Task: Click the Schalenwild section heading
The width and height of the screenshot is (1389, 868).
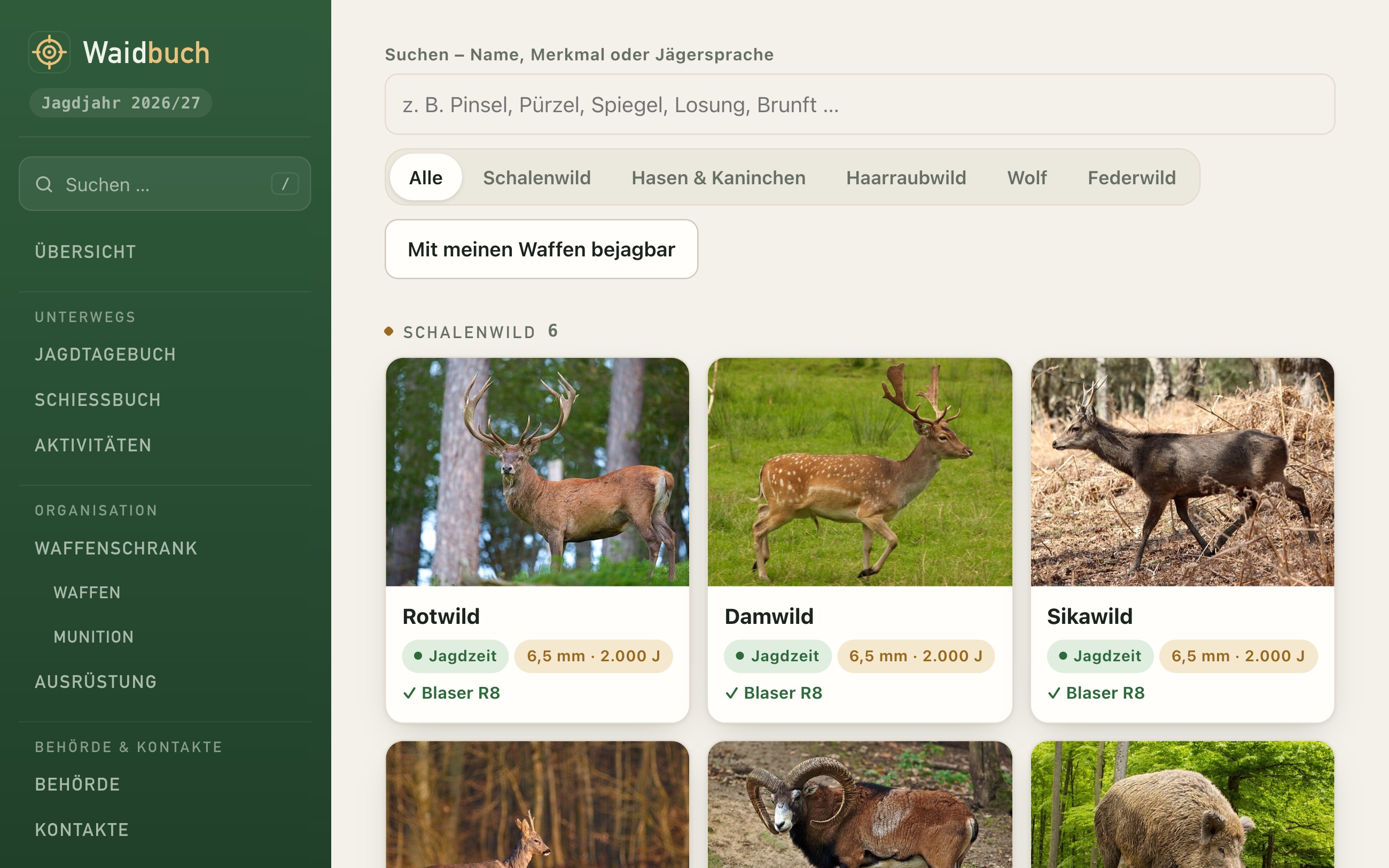Action: [x=470, y=332]
